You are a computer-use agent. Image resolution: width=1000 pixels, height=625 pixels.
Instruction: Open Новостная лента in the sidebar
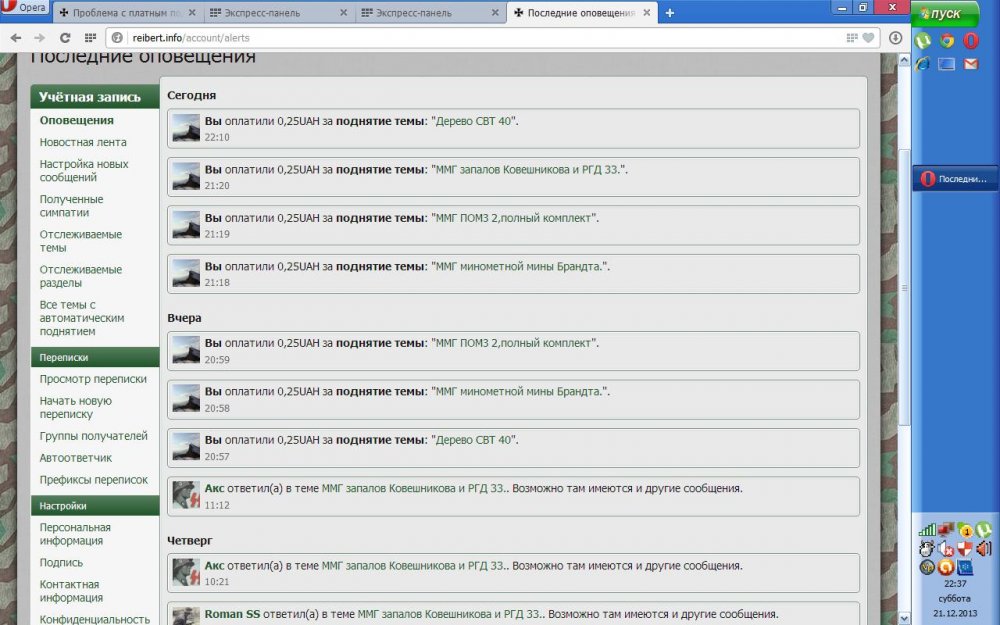83,142
